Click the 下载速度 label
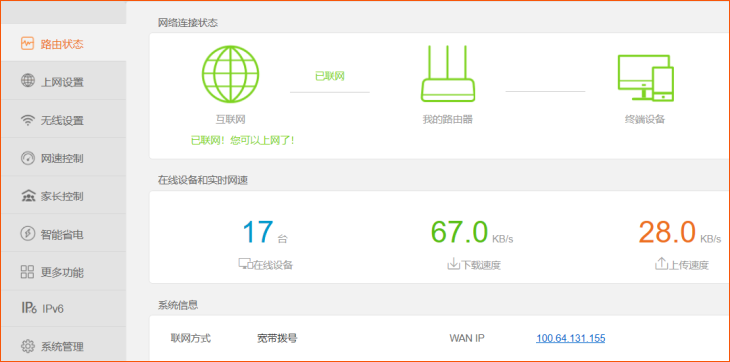This screenshot has height=362, width=730. pyautogui.click(x=480, y=265)
